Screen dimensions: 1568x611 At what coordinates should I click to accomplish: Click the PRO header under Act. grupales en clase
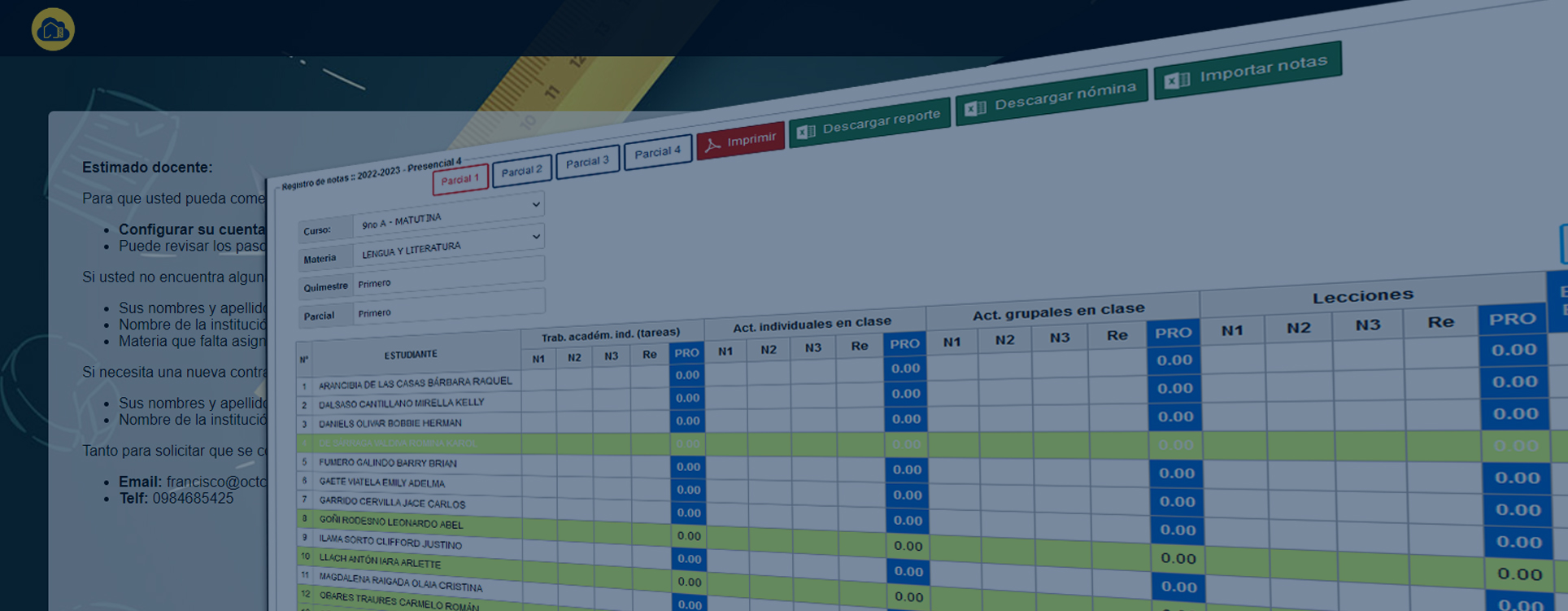click(1173, 332)
